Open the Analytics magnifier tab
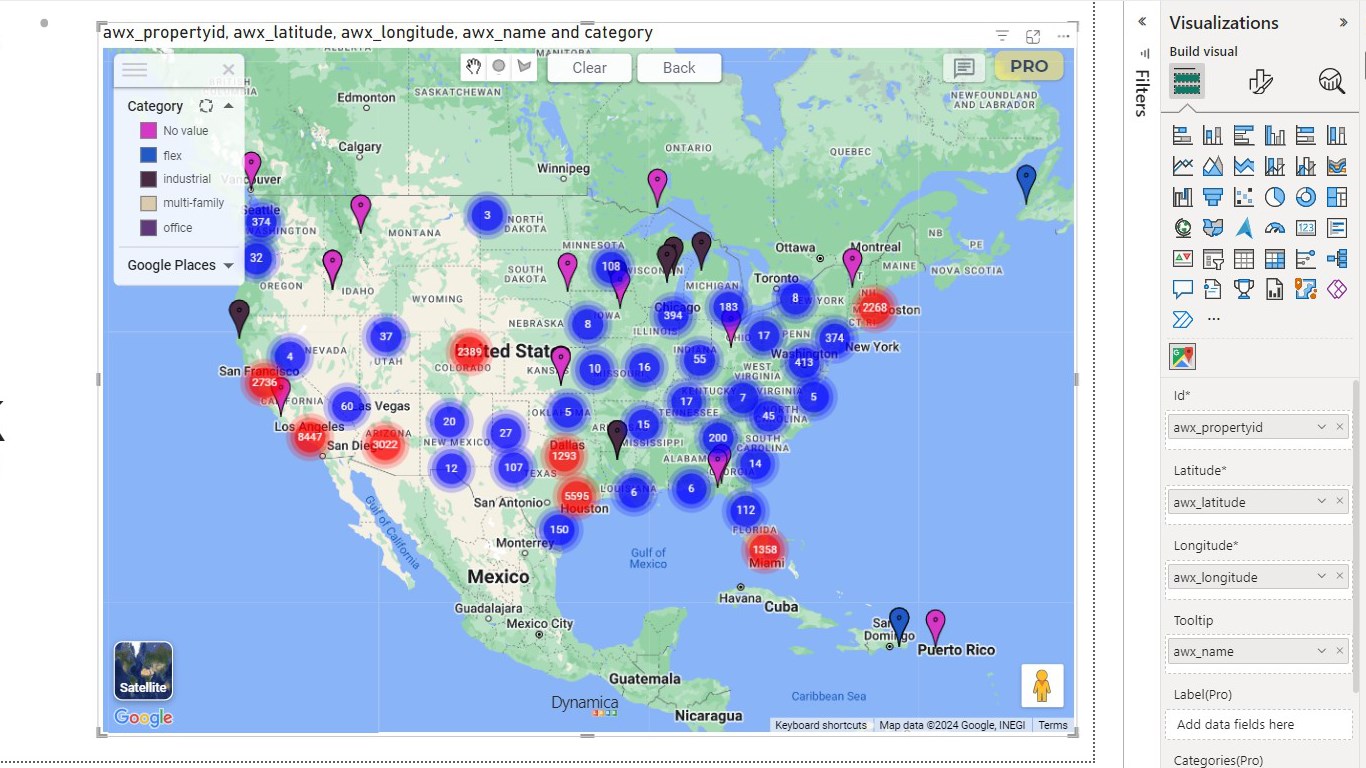1366x768 pixels. 1331,81
